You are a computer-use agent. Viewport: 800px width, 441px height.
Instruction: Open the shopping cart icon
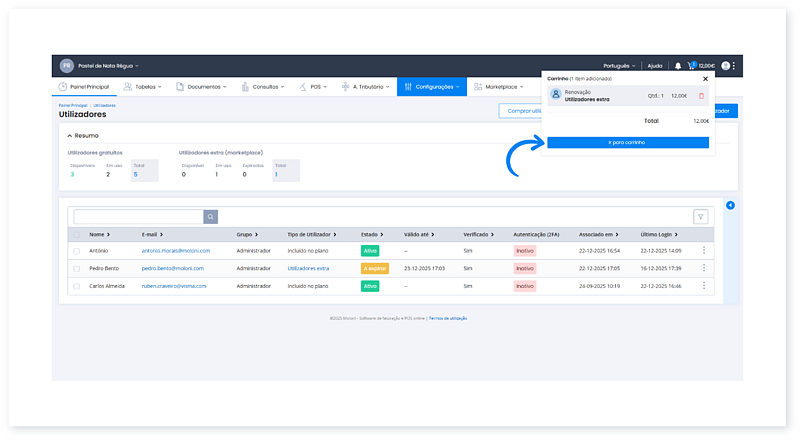tap(691, 66)
